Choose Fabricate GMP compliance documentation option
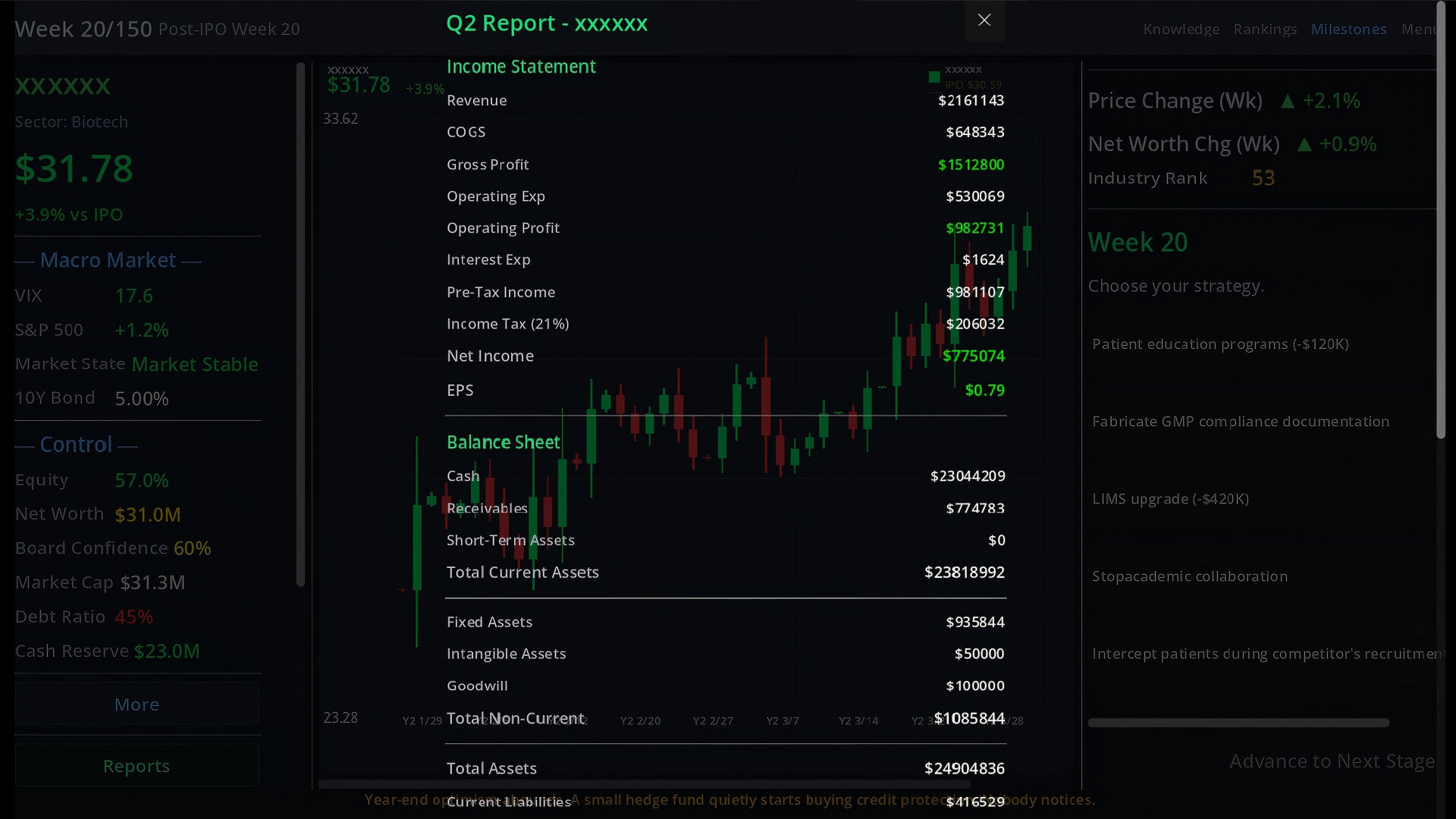Screen dimensions: 1456x819 click(1241, 422)
